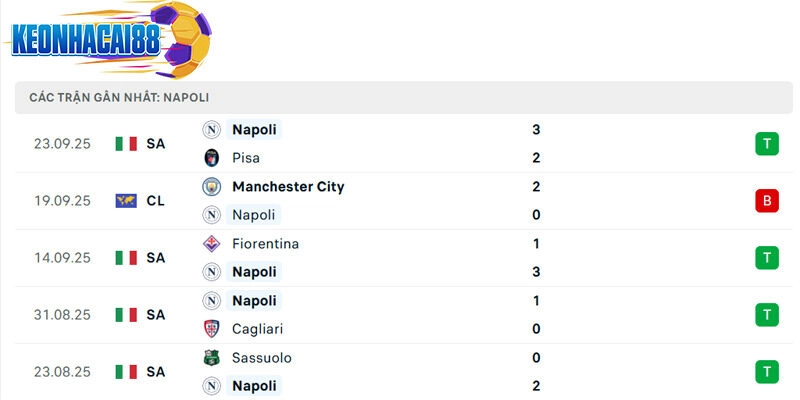Open the Manchester City team link

pyautogui.click(x=288, y=187)
